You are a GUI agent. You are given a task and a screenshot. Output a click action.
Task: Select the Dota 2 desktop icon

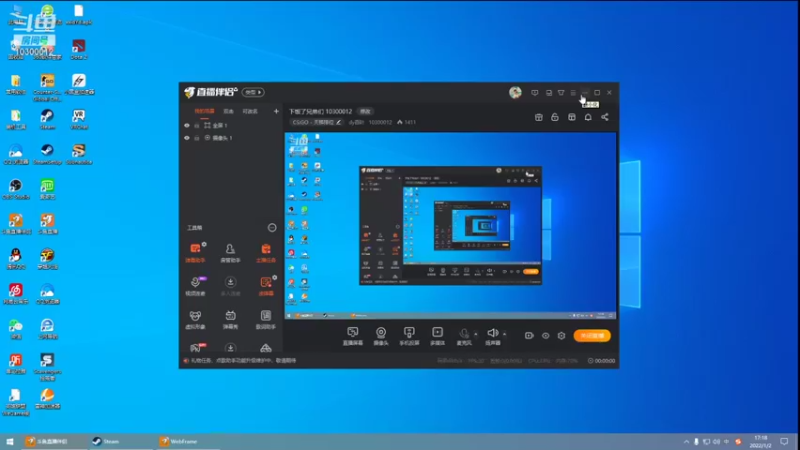pyautogui.click(x=79, y=50)
